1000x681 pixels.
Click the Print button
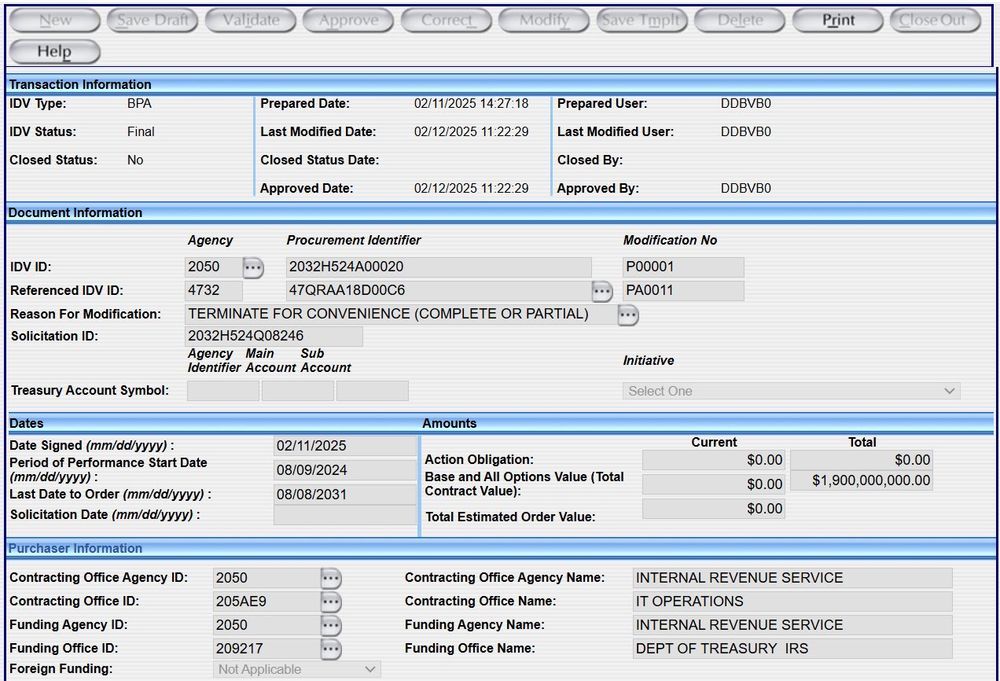[837, 19]
